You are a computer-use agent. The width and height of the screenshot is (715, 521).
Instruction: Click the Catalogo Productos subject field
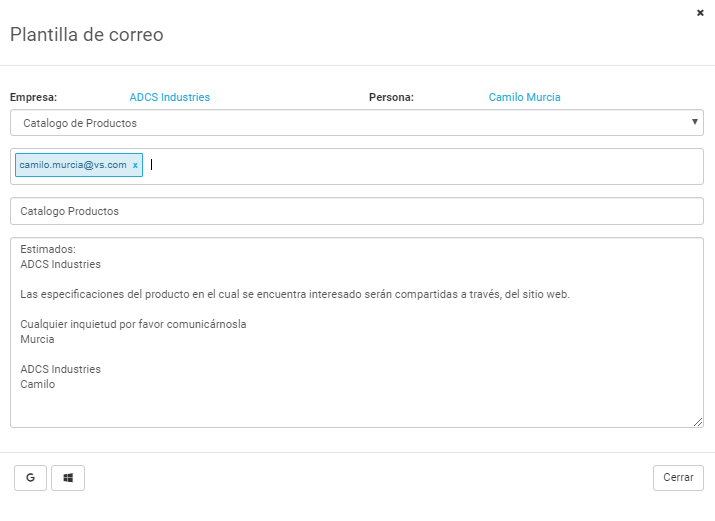click(357, 211)
